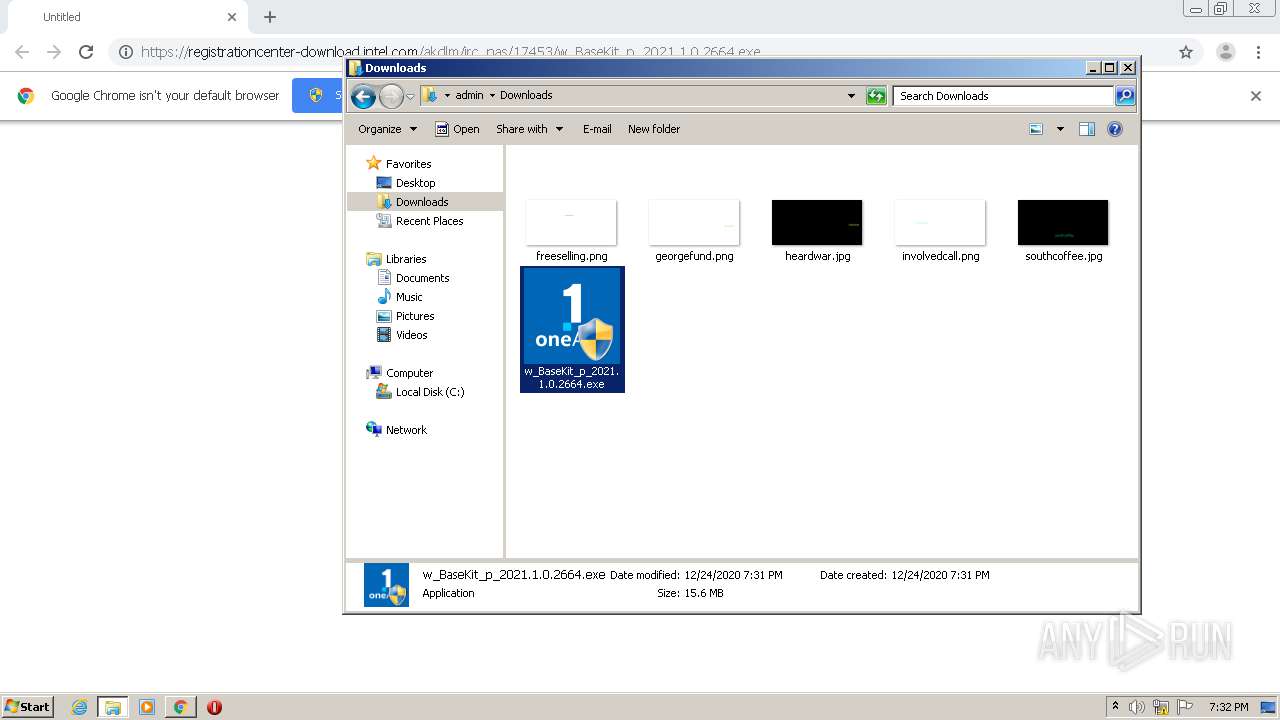Click the w_BaseKit filename label in the file list
The height and width of the screenshot is (720, 1280).
click(x=572, y=377)
